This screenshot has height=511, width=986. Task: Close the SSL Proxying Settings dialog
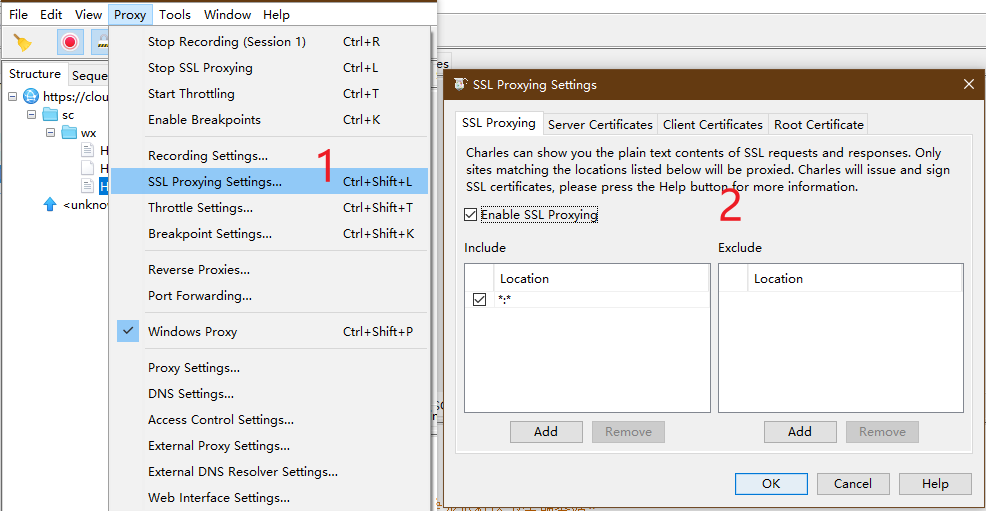pos(968,84)
